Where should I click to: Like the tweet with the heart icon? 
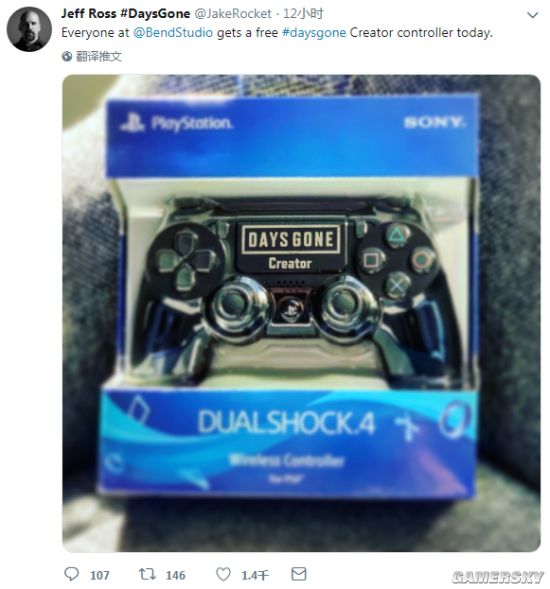[x=223, y=574]
